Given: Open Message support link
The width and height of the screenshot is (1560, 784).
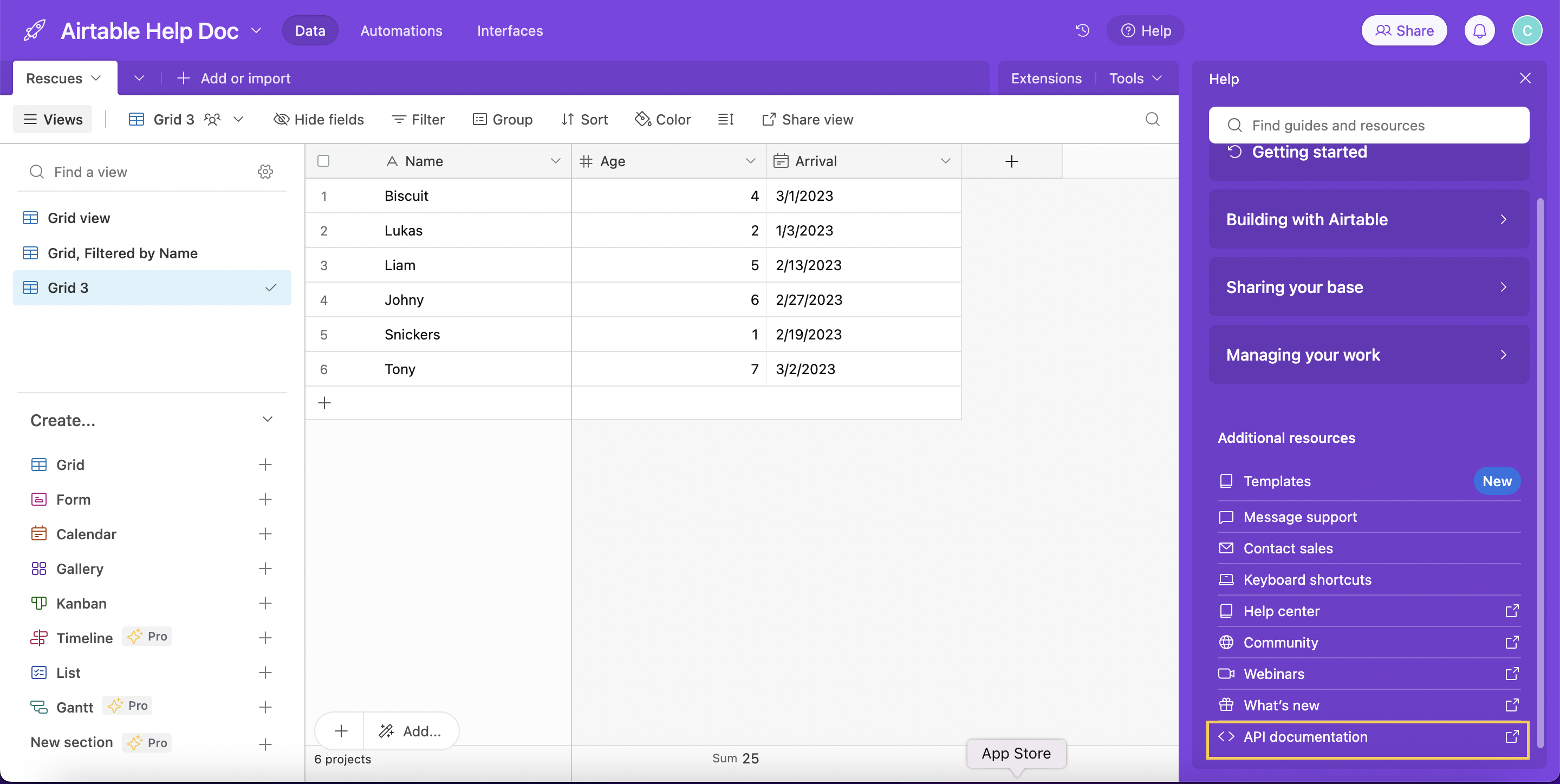Looking at the screenshot, I should click(x=1369, y=517).
